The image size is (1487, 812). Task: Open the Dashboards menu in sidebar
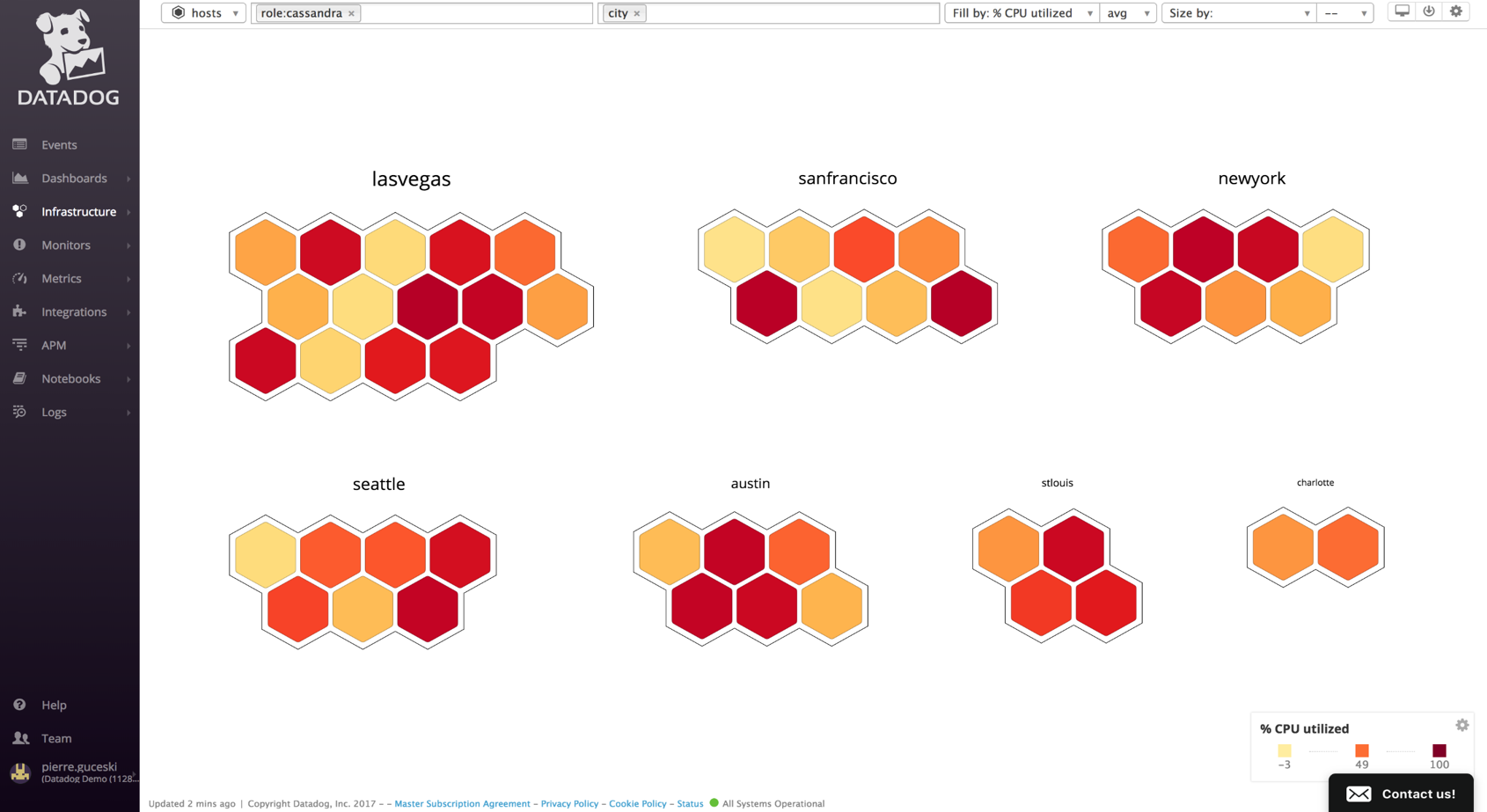click(x=74, y=179)
